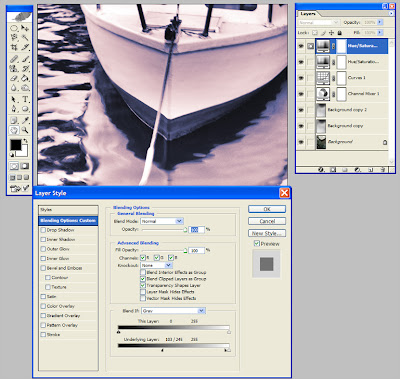Select the Path Selection arrow tool
The width and height of the screenshot is (400, 379).
pos(14,99)
